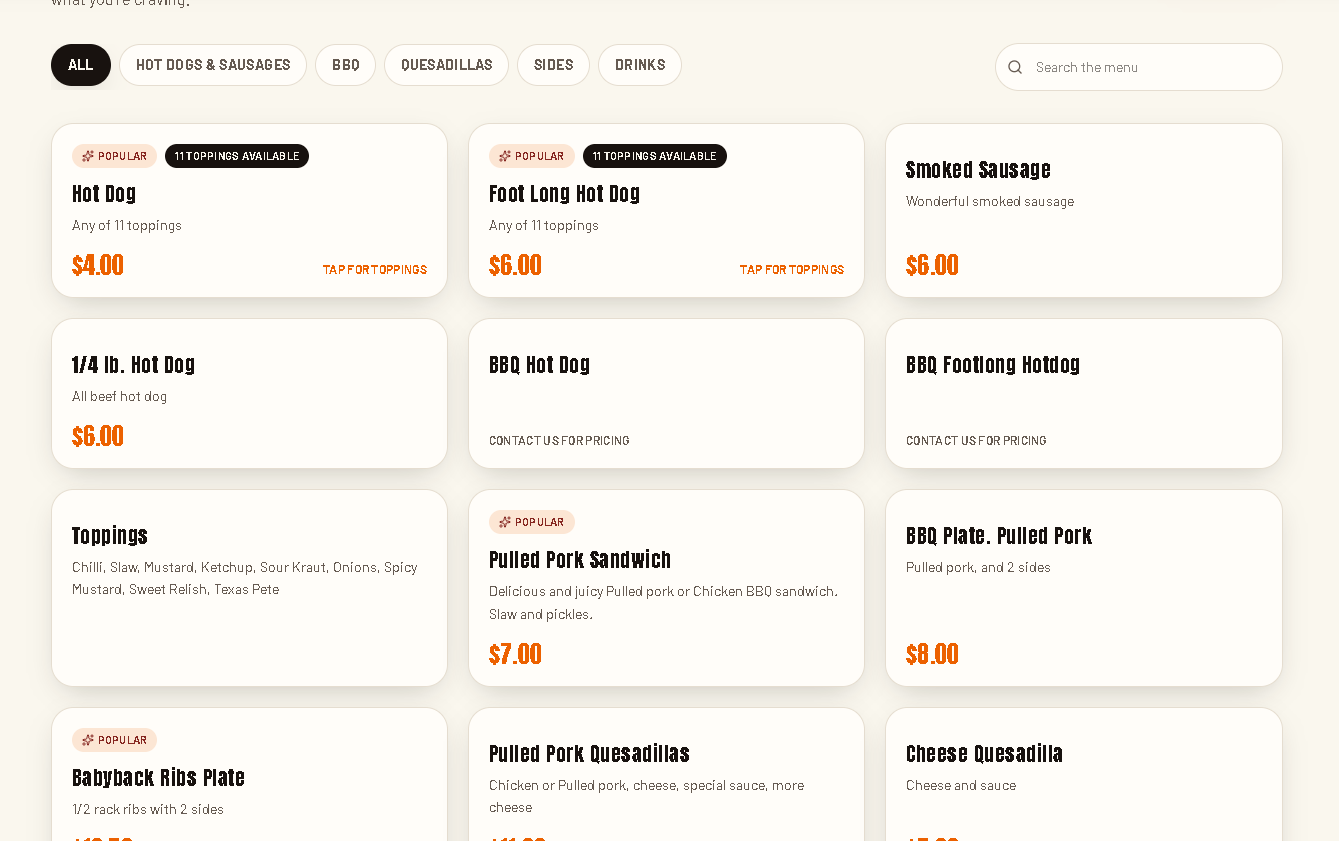Open the Hot Dog menu card title
The width and height of the screenshot is (1339, 841).
pos(104,194)
